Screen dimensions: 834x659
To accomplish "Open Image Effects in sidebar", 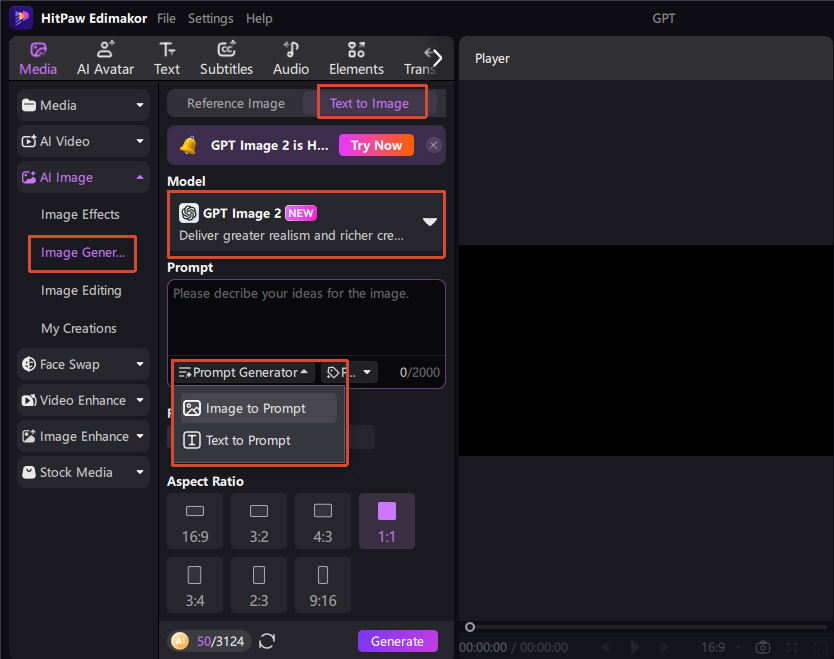I will click(x=80, y=214).
